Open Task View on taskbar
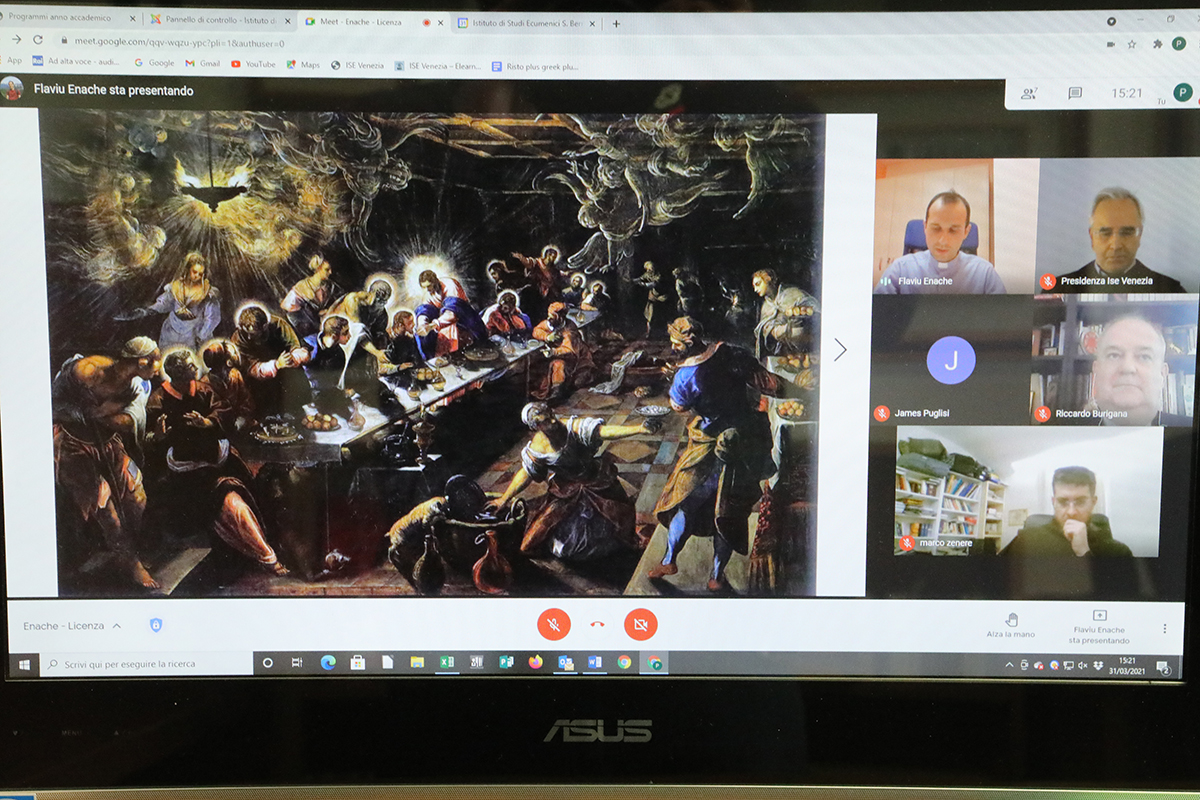 pos(297,663)
